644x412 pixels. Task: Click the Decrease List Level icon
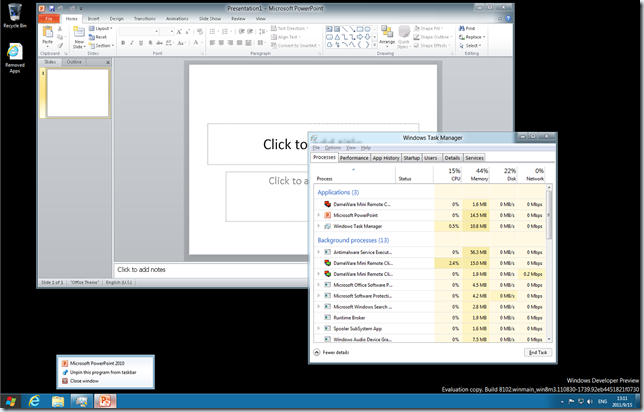(x=242, y=32)
